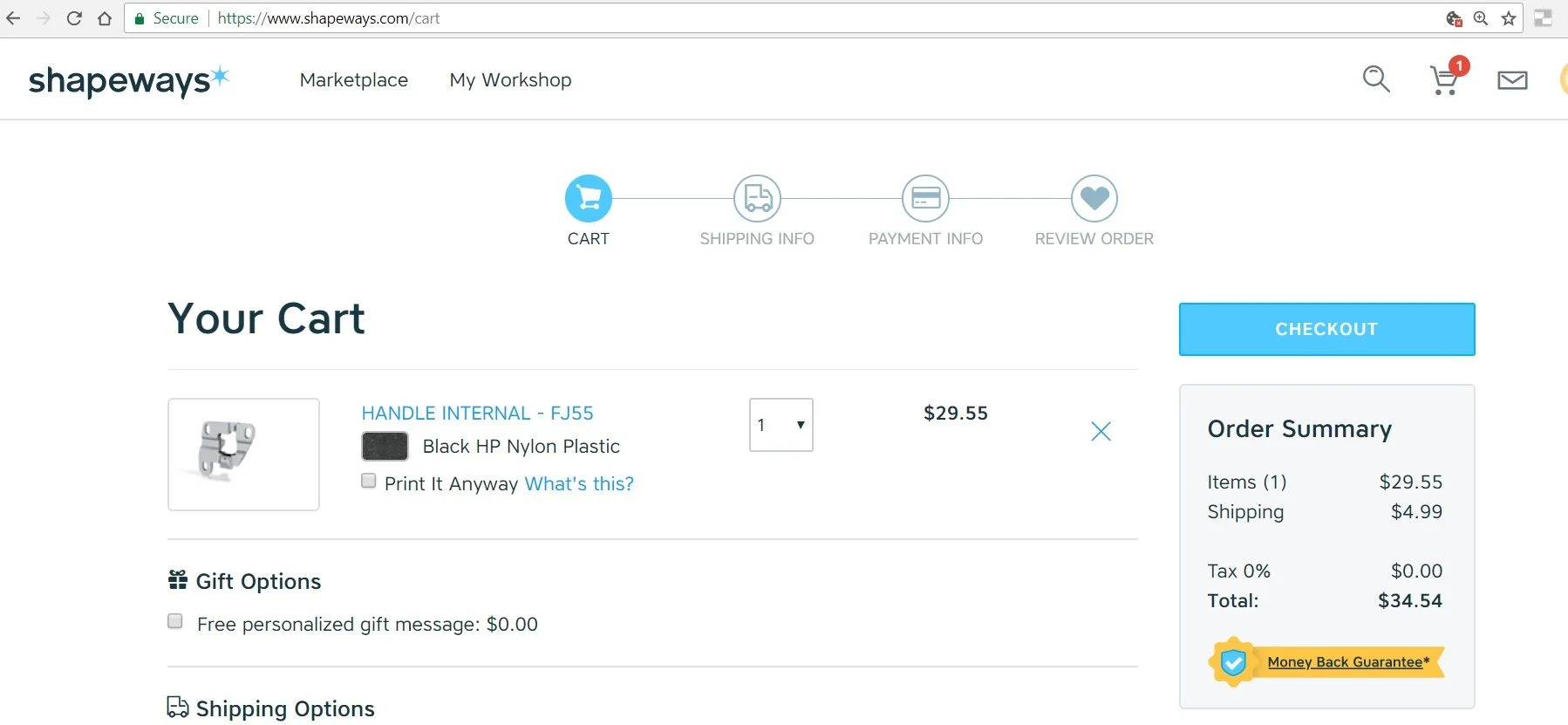This screenshot has width=1568, height=725.
Task: Open the search magnifier icon
Action: pyautogui.click(x=1375, y=79)
